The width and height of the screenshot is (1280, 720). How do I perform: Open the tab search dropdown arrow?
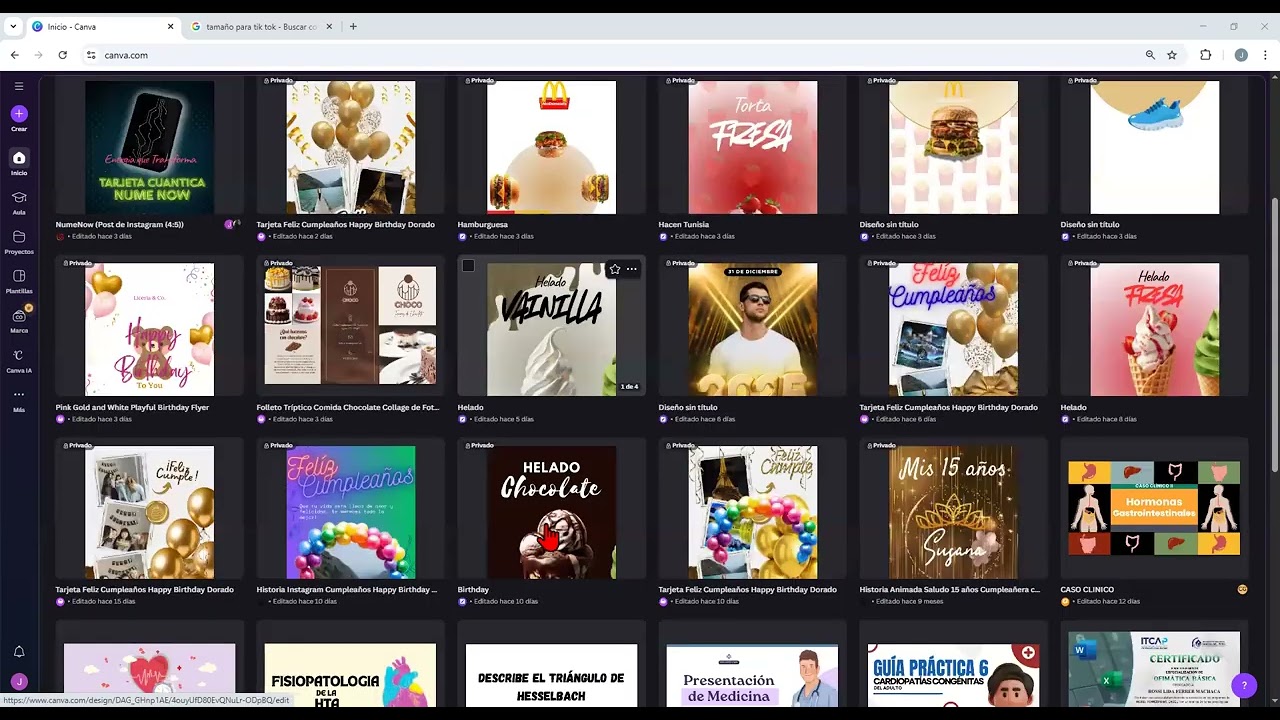(13, 27)
